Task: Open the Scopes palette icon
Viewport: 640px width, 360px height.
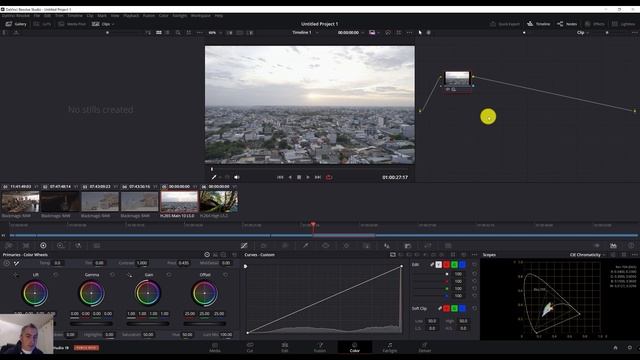Action: (x=613, y=246)
